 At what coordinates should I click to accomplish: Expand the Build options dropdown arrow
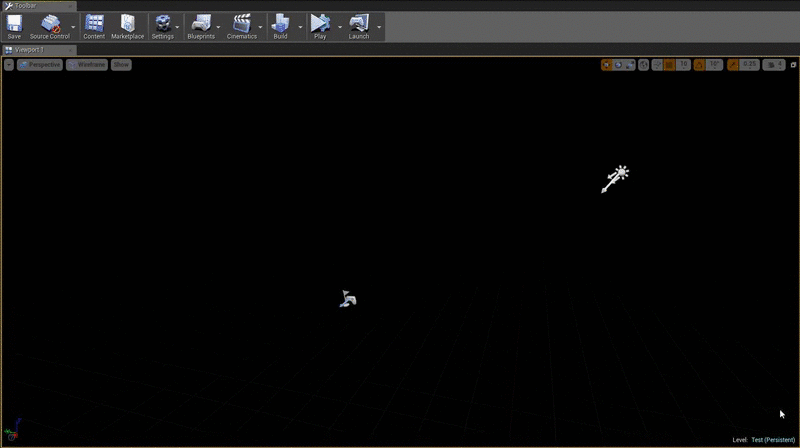click(300, 27)
